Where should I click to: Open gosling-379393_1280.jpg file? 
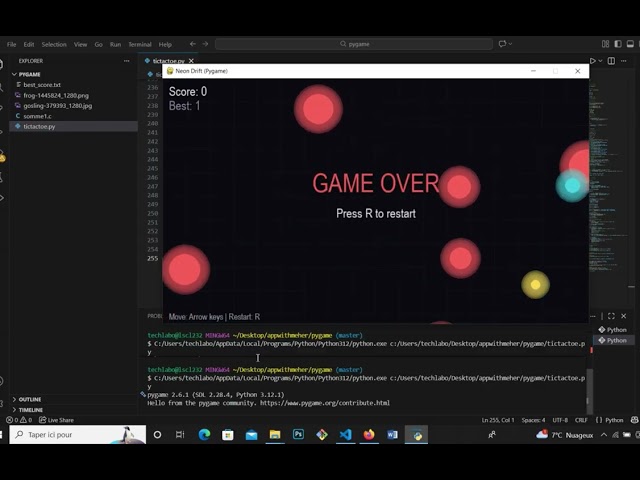(x=58, y=106)
